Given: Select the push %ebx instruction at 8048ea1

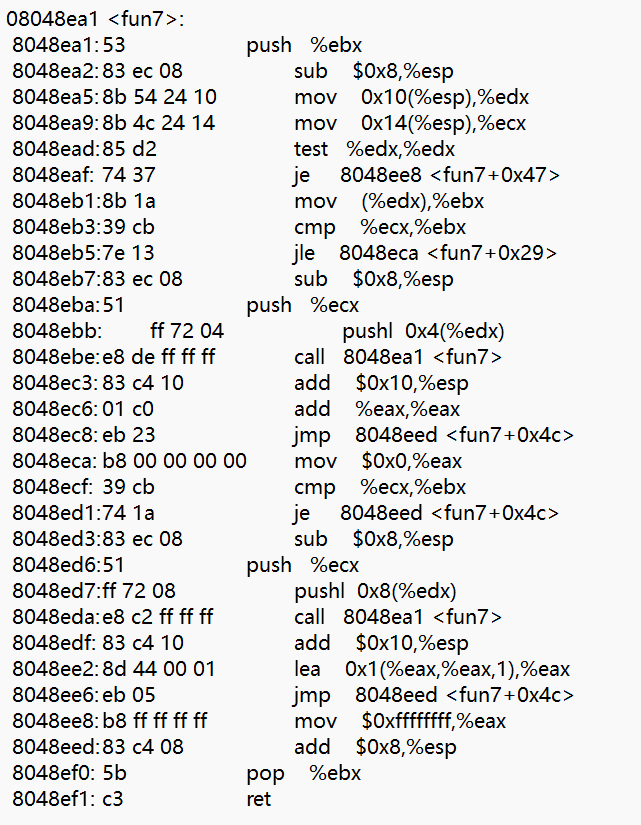Looking at the screenshot, I should (x=304, y=46).
